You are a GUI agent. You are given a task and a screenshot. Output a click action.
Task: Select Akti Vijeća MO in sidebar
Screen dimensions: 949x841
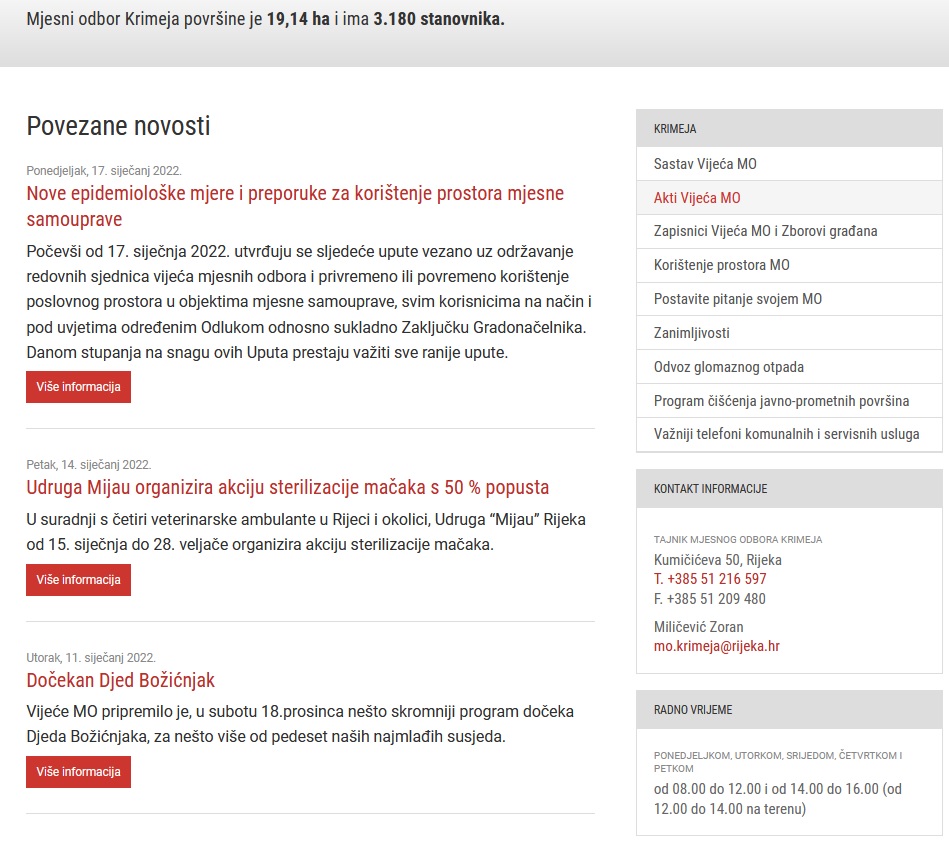(x=697, y=198)
